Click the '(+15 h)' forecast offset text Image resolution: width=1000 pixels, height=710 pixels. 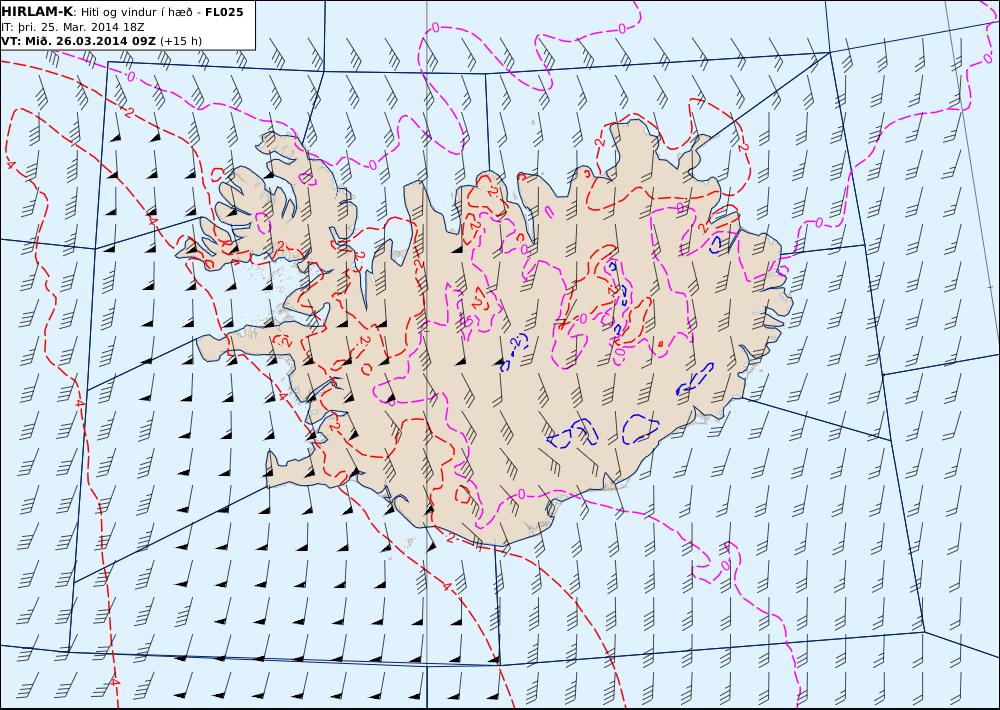(x=180, y=41)
